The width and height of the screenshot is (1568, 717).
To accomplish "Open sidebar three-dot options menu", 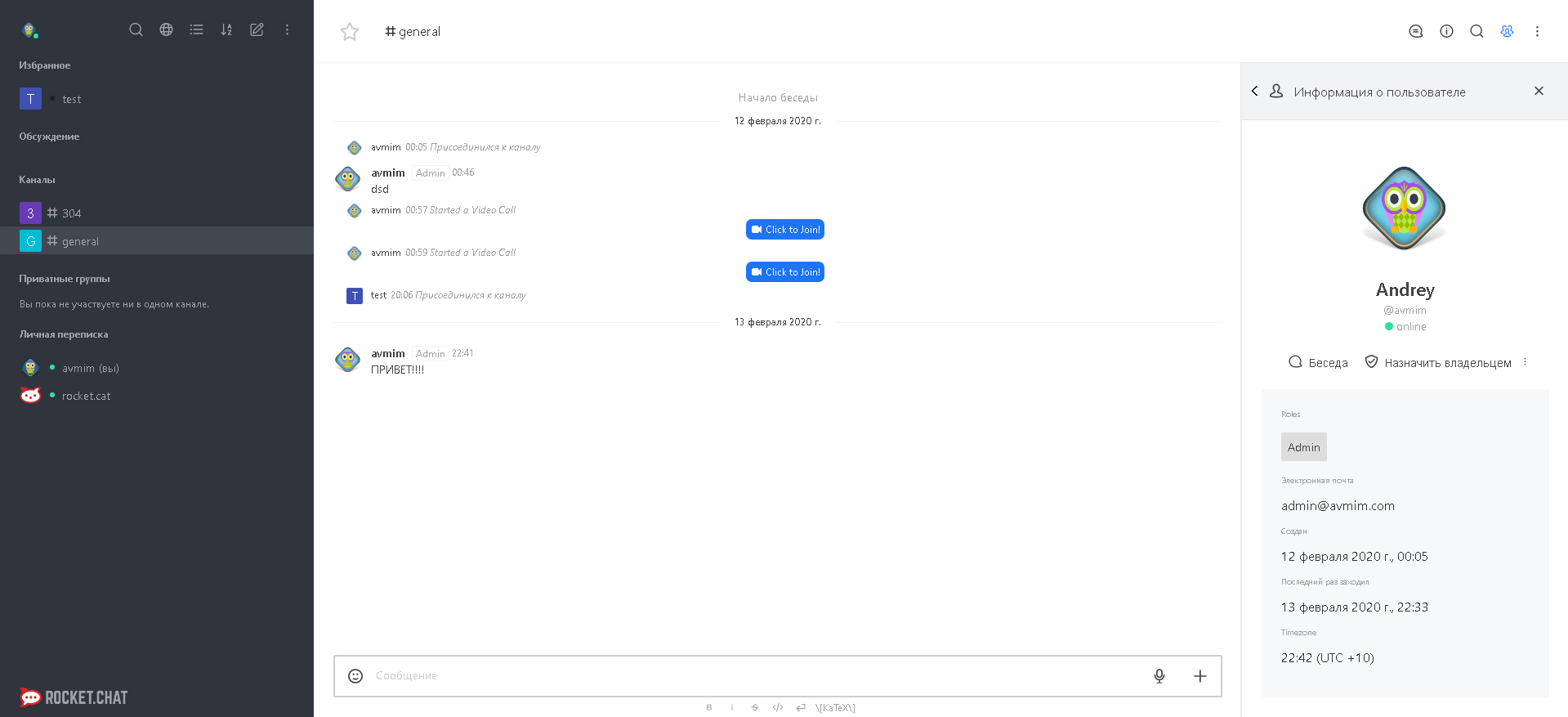I will click(287, 29).
